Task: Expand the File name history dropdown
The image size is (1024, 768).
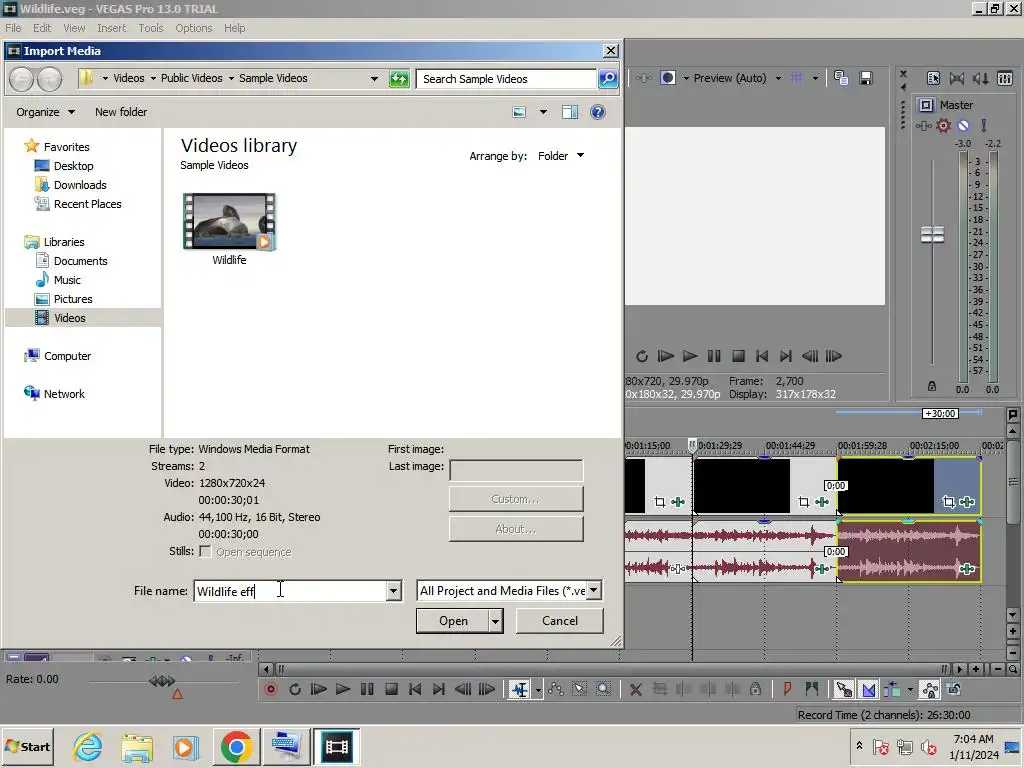Action: point(393,591)
